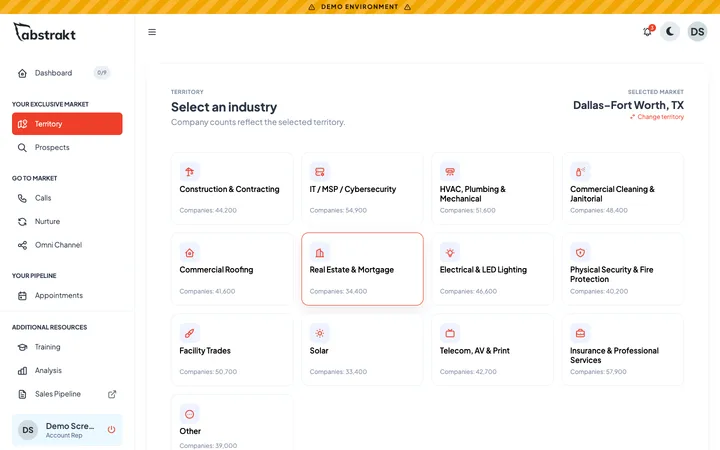720x450 pixels.
Task: Select the Real Estate & Mortgage card
Action: tap(362, 269)
